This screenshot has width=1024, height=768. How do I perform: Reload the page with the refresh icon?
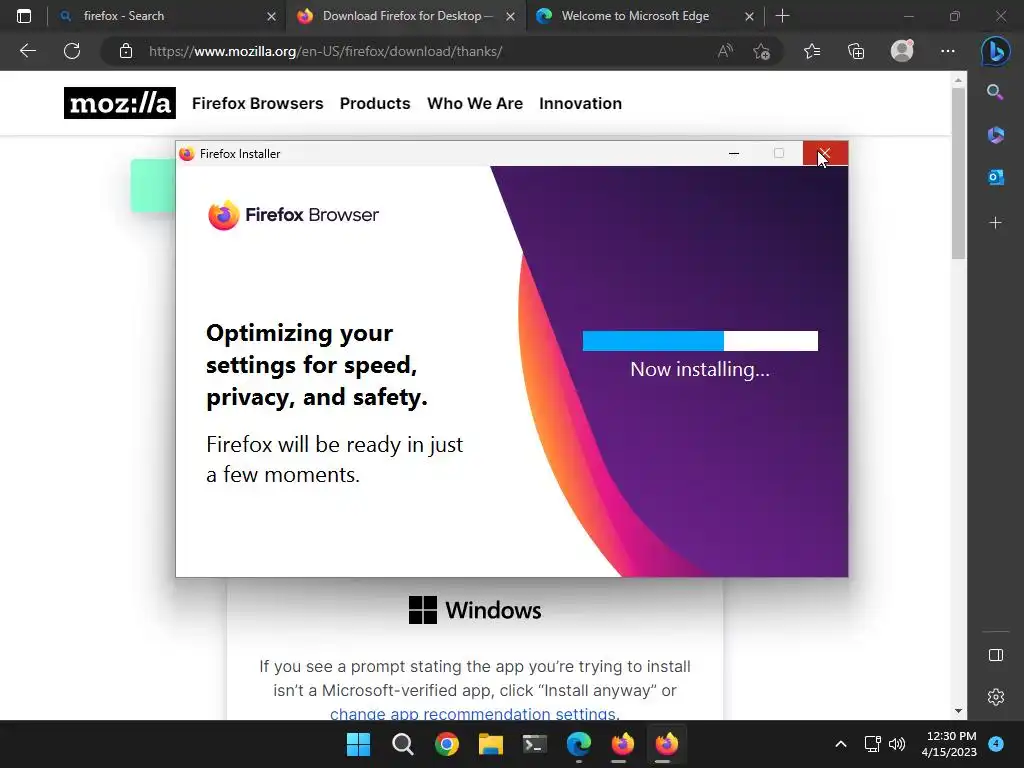[x=72, y=51]
